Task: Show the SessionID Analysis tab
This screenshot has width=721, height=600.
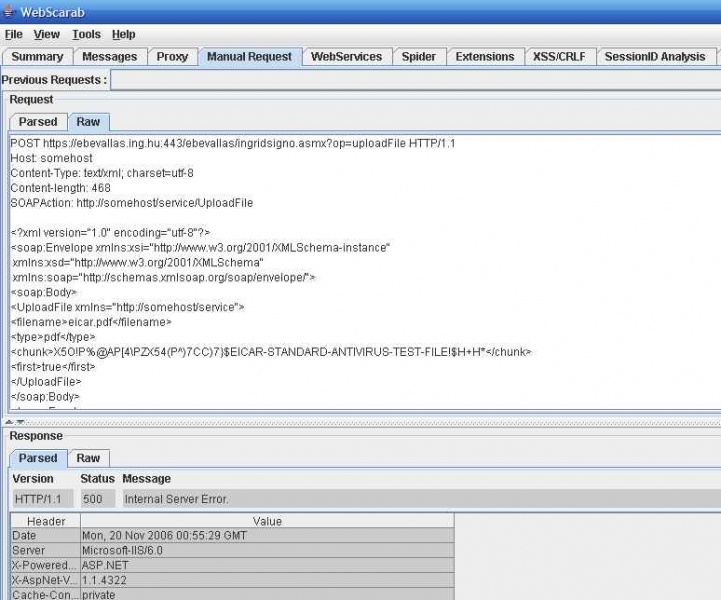Action: click(x=654, y=57)
